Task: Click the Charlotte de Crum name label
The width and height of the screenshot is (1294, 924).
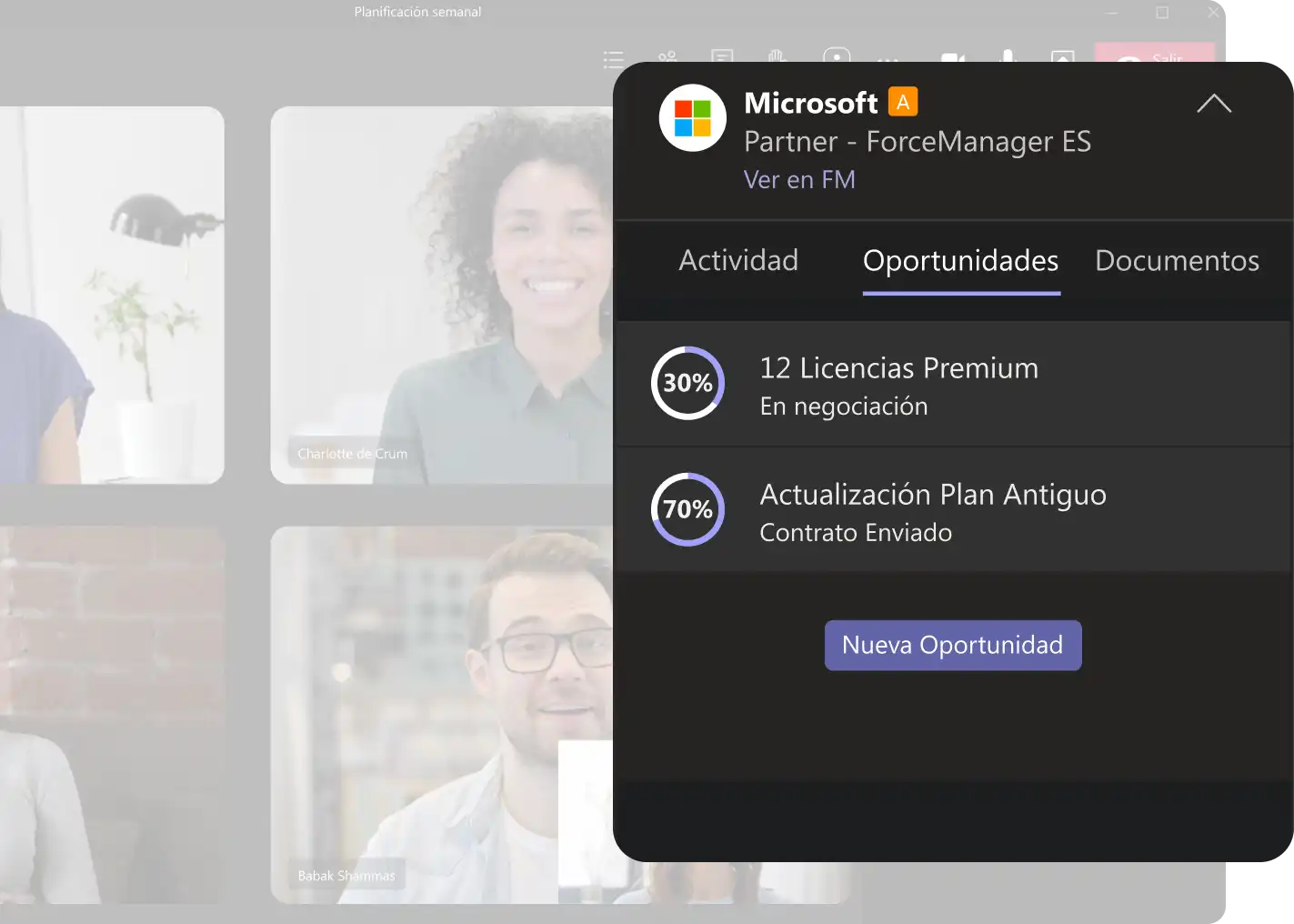Action: coord(353,454)
